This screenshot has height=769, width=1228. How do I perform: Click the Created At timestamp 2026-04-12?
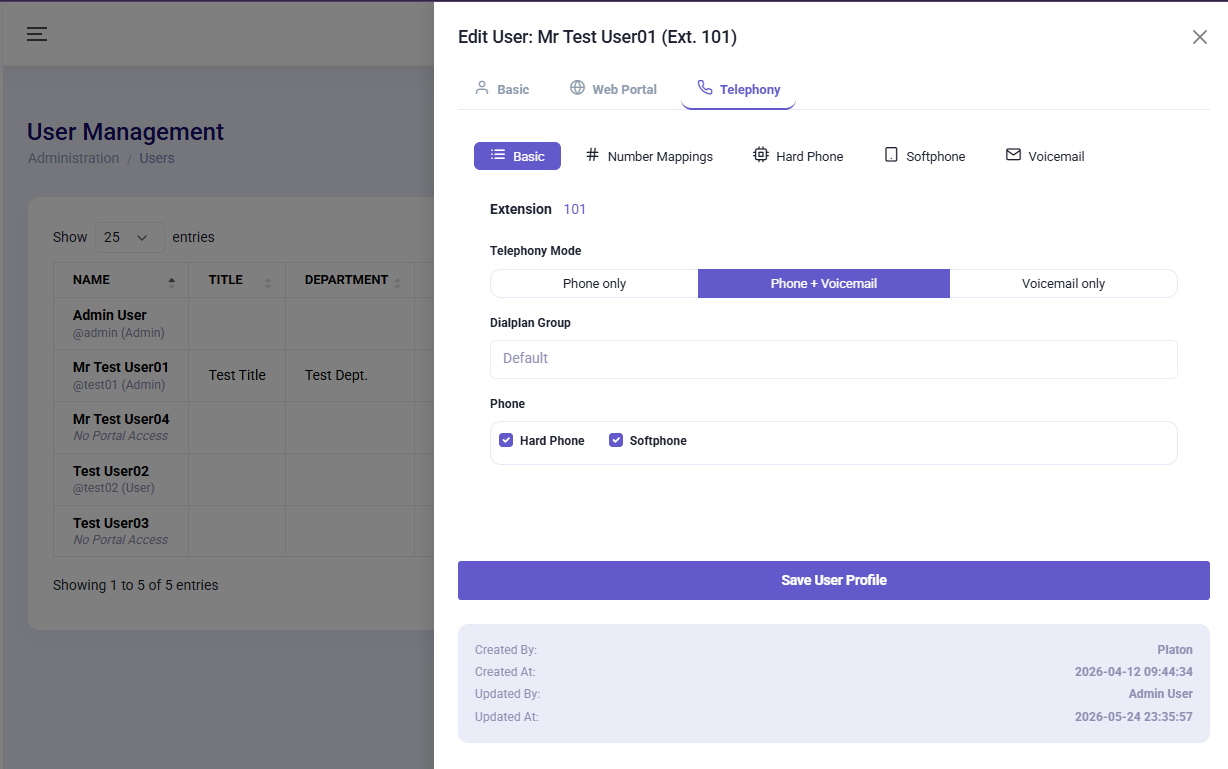point(1134,672)
